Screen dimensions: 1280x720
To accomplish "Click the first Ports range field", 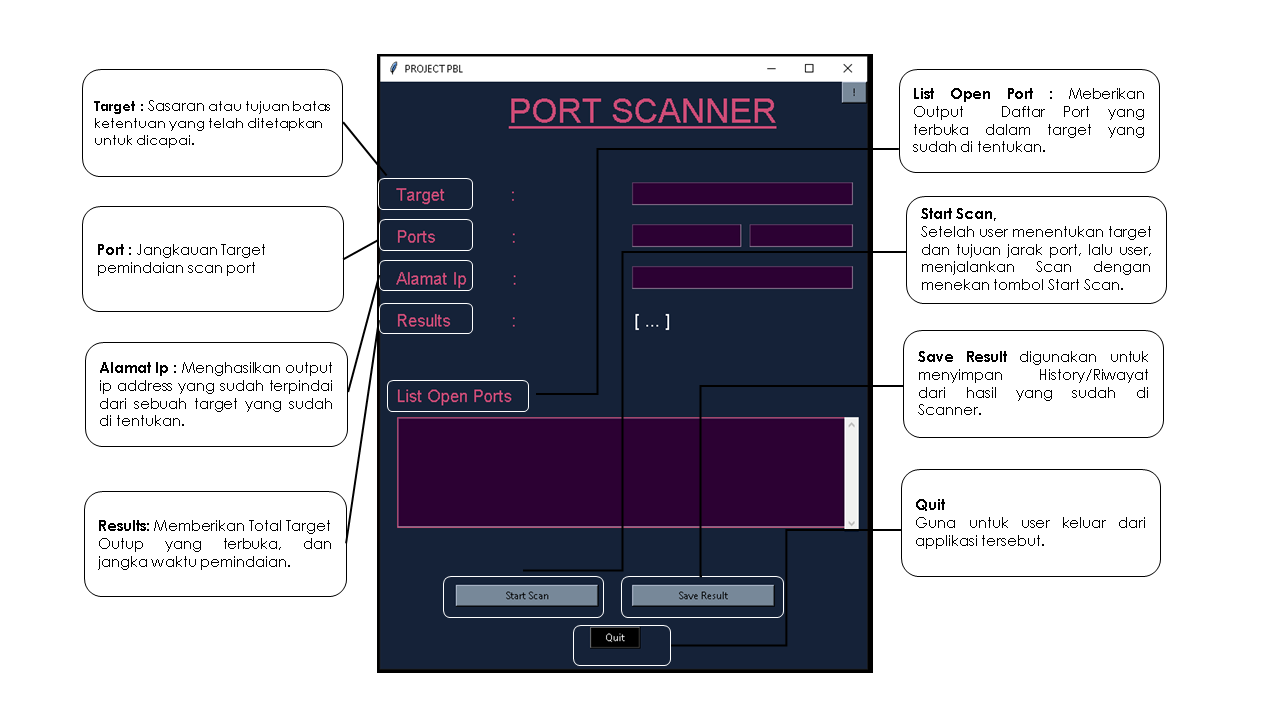I will coord(686,236).
